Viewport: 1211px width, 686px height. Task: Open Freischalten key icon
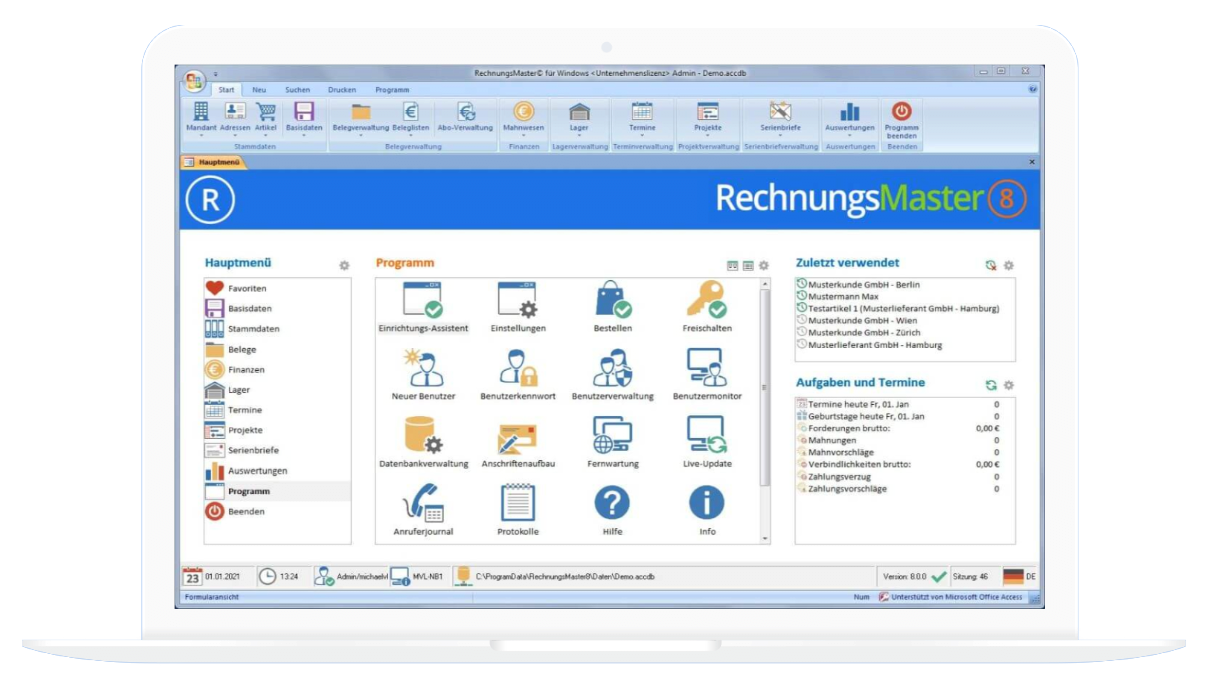click(x=707, y=308)
